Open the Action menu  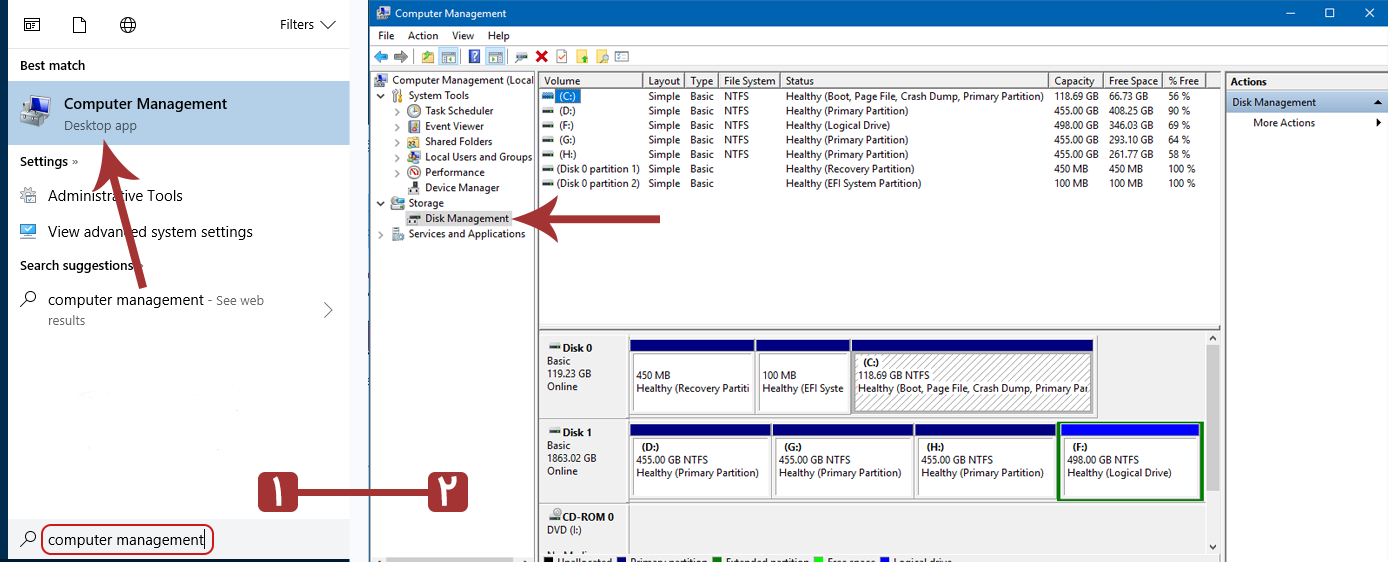tap(423, 36)
